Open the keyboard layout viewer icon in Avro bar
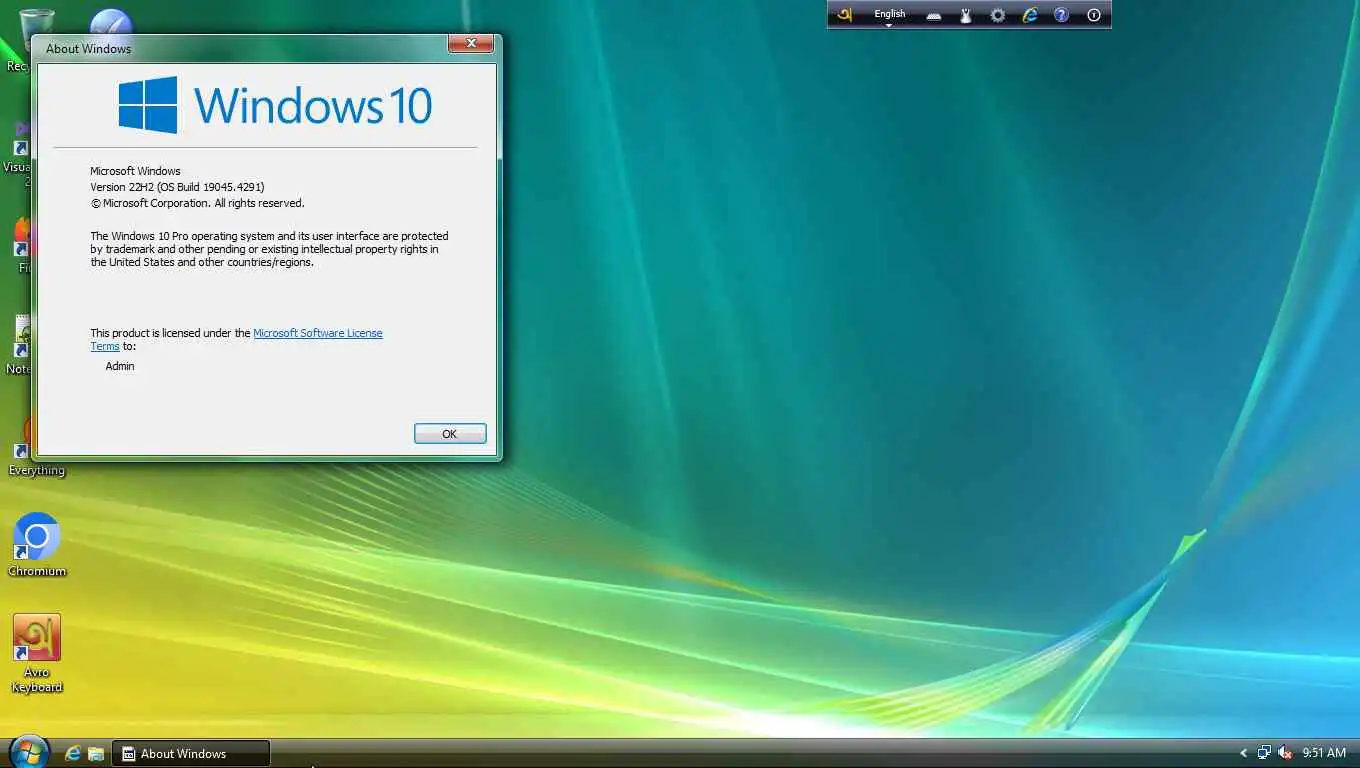The height and width of the screenshot is (768, 1360). point(934,16)
